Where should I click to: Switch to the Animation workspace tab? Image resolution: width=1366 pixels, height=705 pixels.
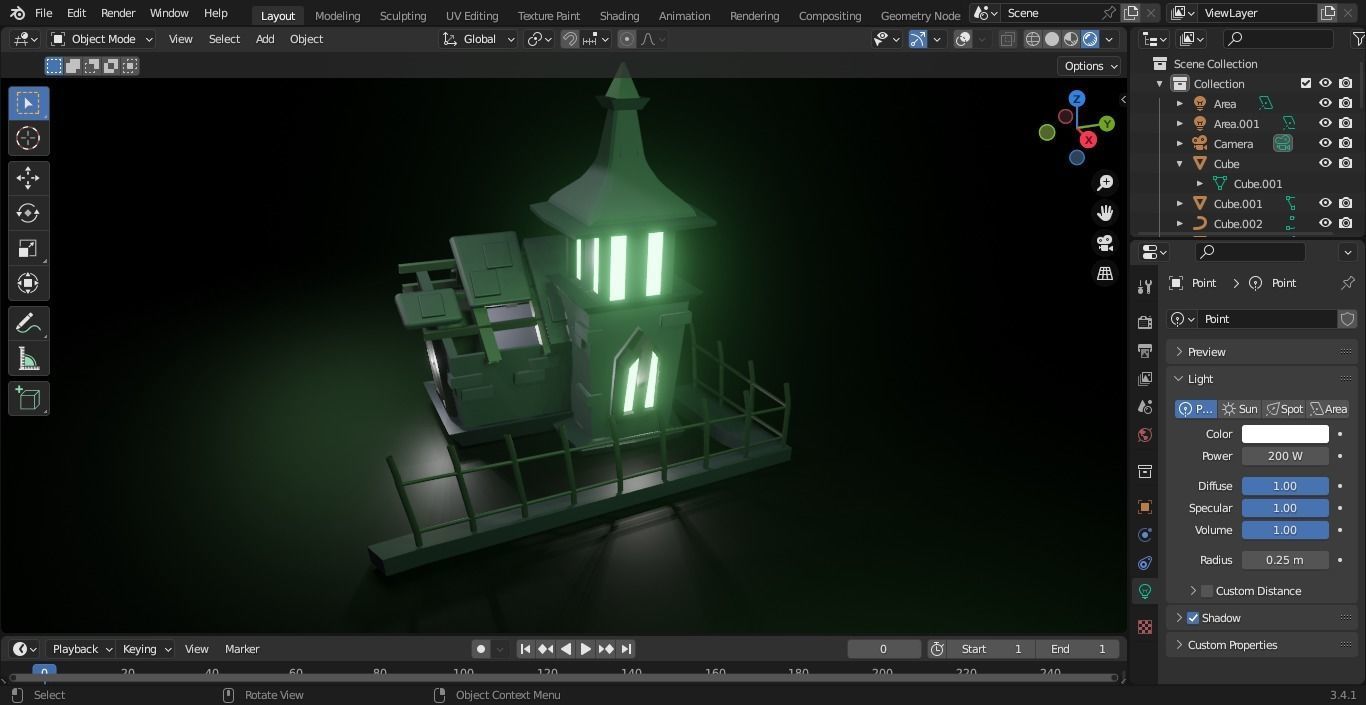684,16
